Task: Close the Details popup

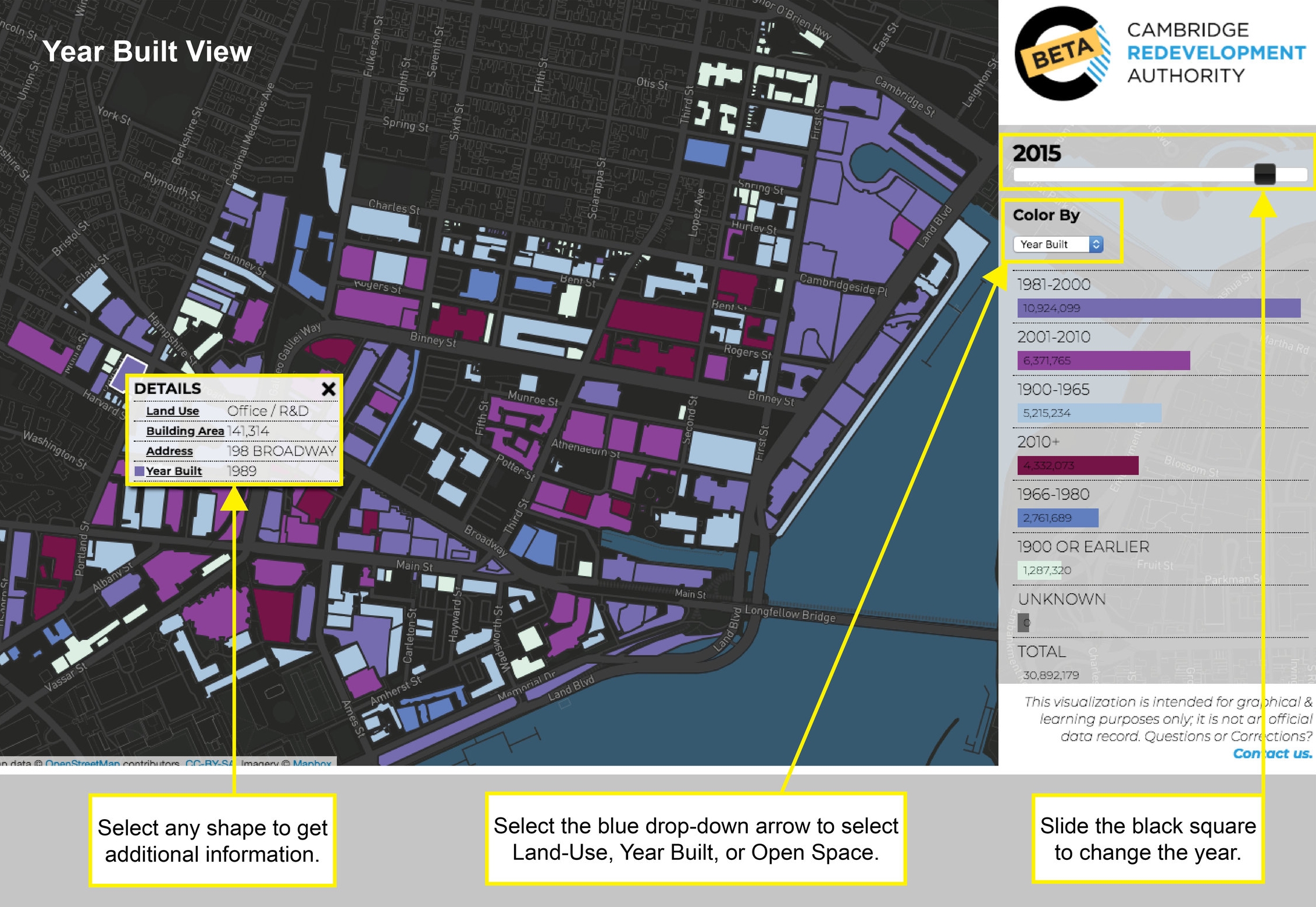Action: (x=329, y=388)
